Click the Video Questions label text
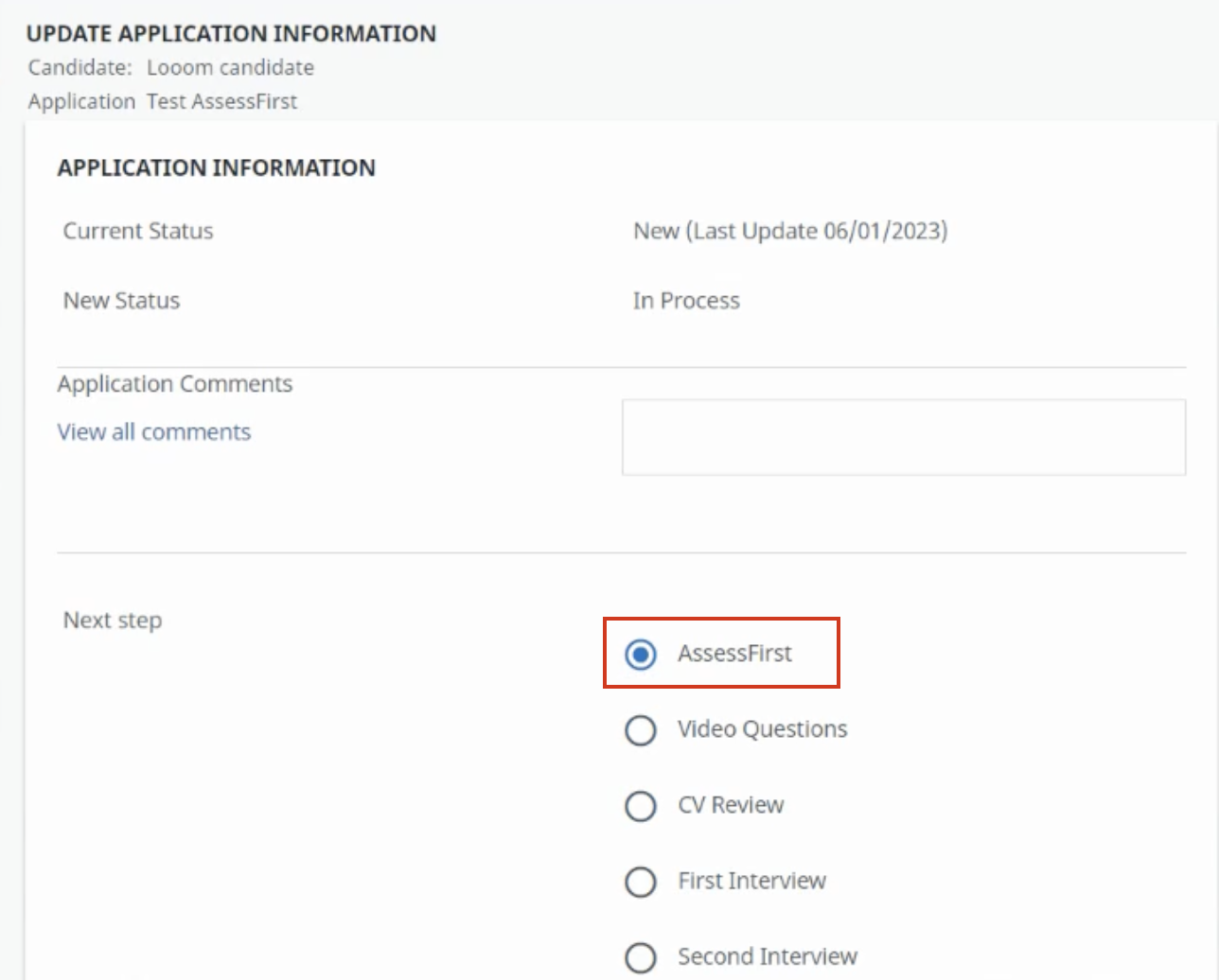Screen dimensions: 1219x980 click(762, 729)
